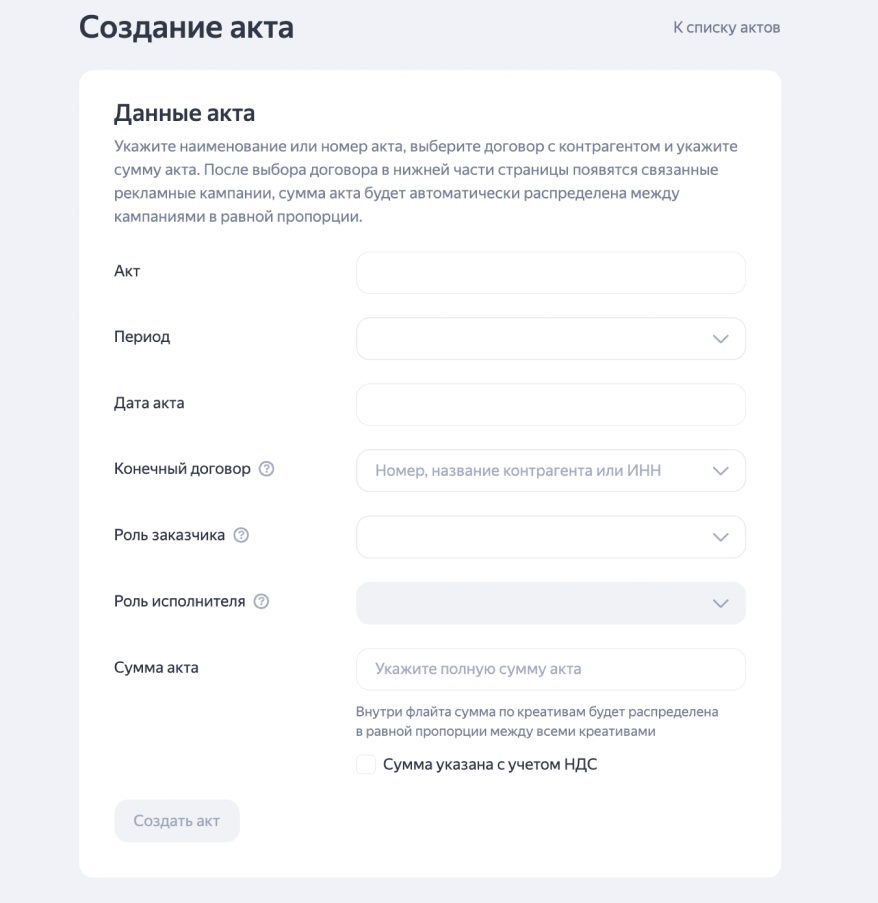Screen dimensions: 878x903
Task: Click the chevron arrow in Период field
Action: (720, 339)
